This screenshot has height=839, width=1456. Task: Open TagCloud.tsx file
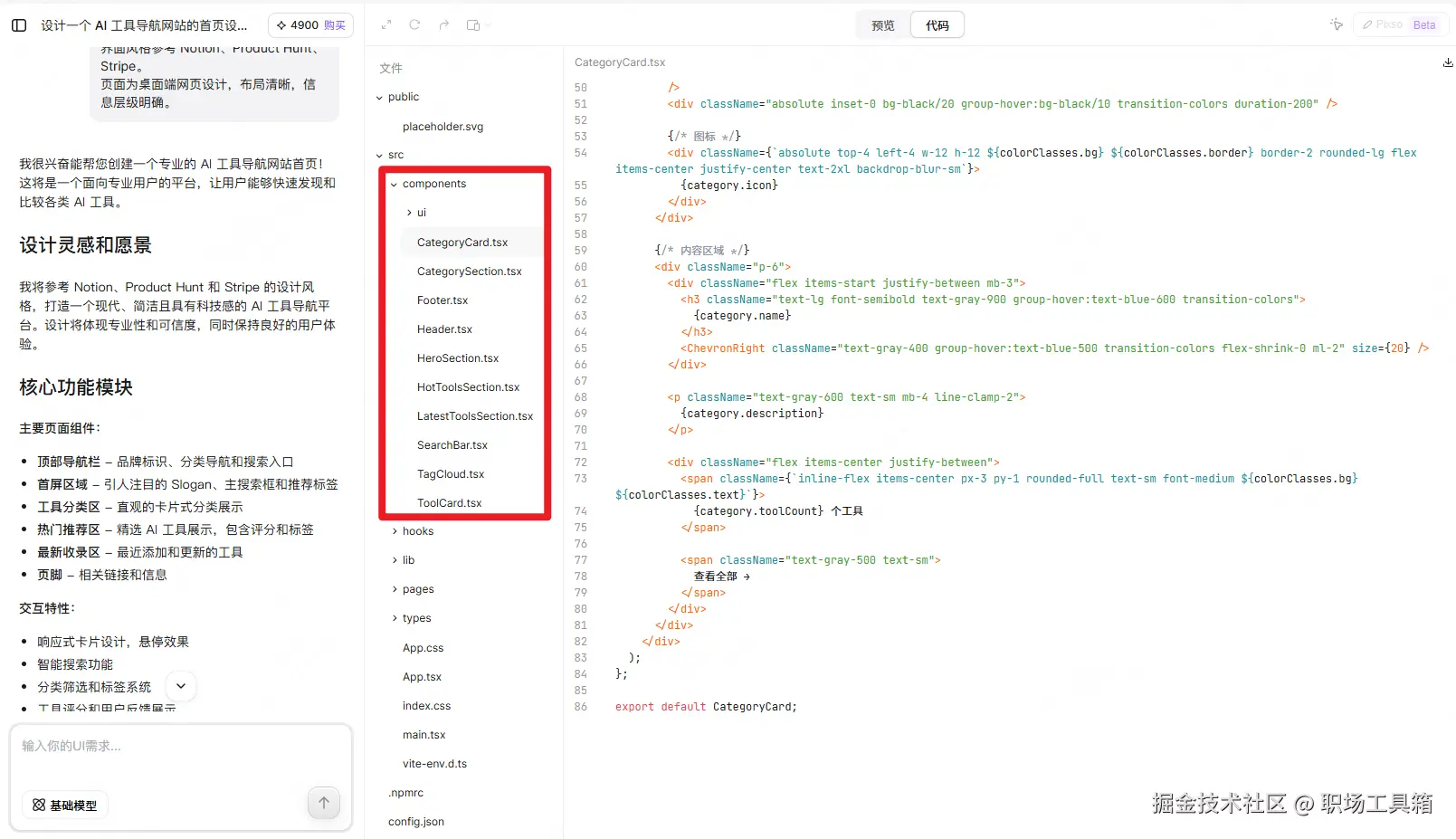[451, 474]
